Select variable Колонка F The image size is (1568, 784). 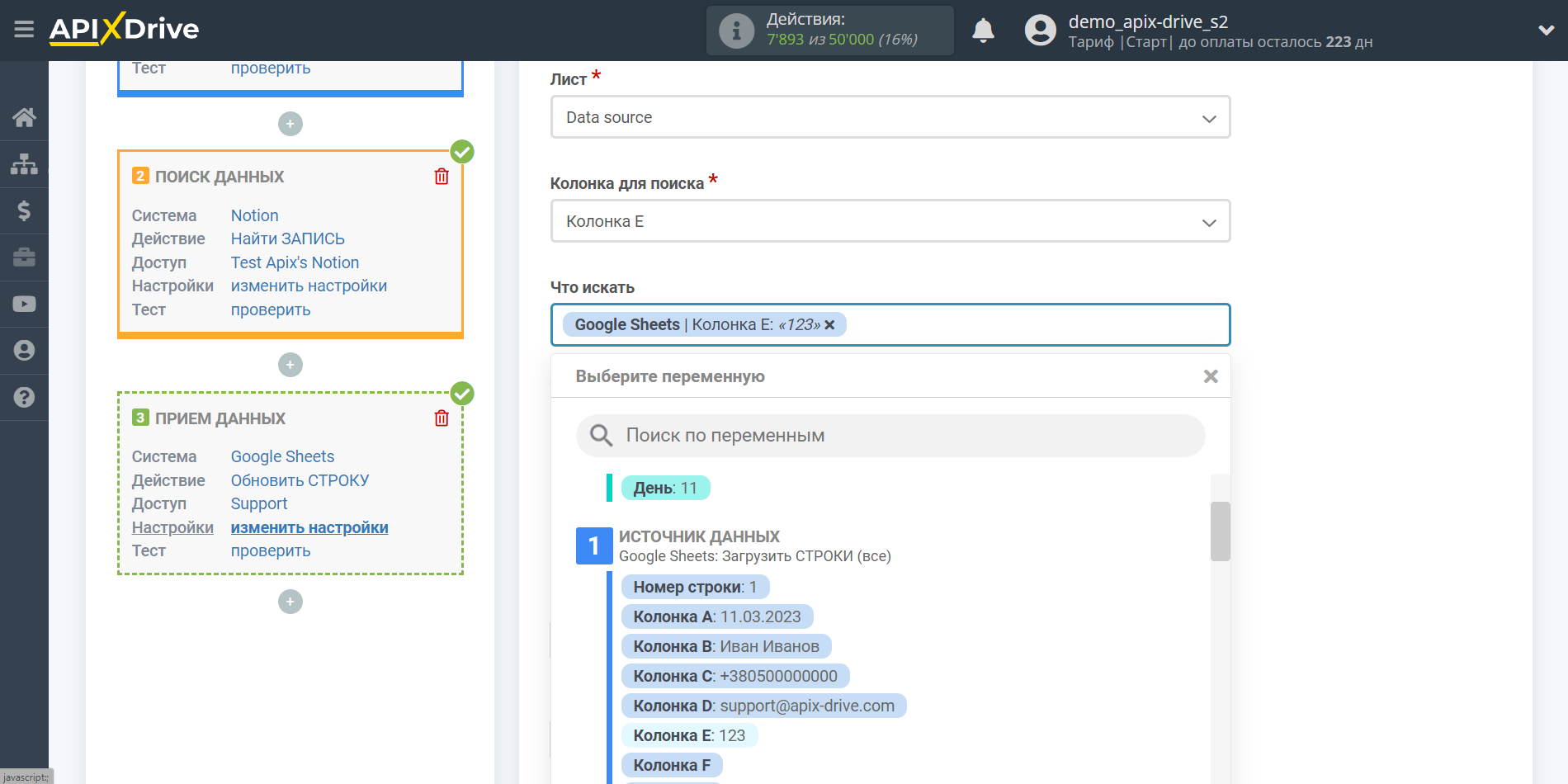point(672,765)
